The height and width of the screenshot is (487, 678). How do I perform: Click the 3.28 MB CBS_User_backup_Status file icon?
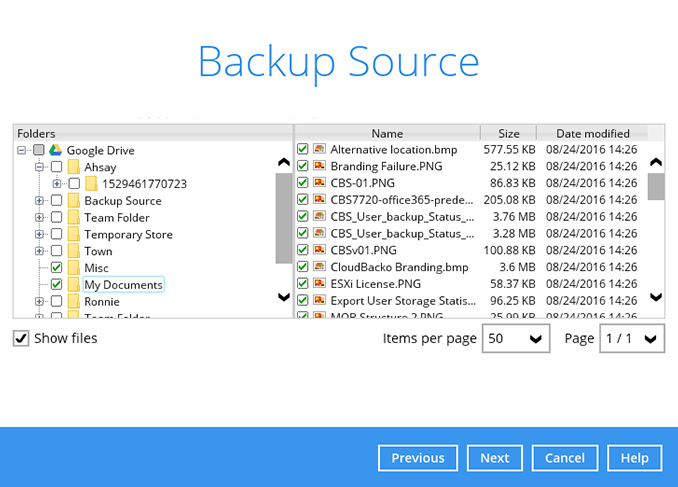(319, 233)
